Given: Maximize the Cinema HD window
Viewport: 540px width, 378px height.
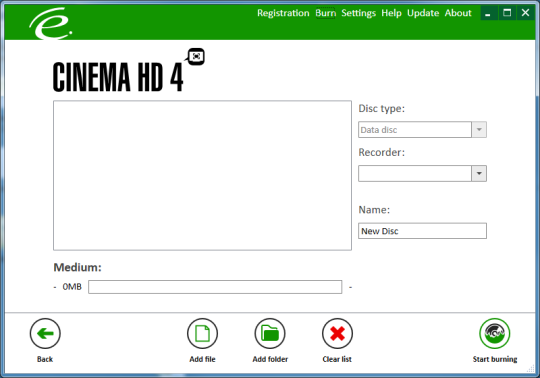Looking at the screenshot, I should (507, 13).
